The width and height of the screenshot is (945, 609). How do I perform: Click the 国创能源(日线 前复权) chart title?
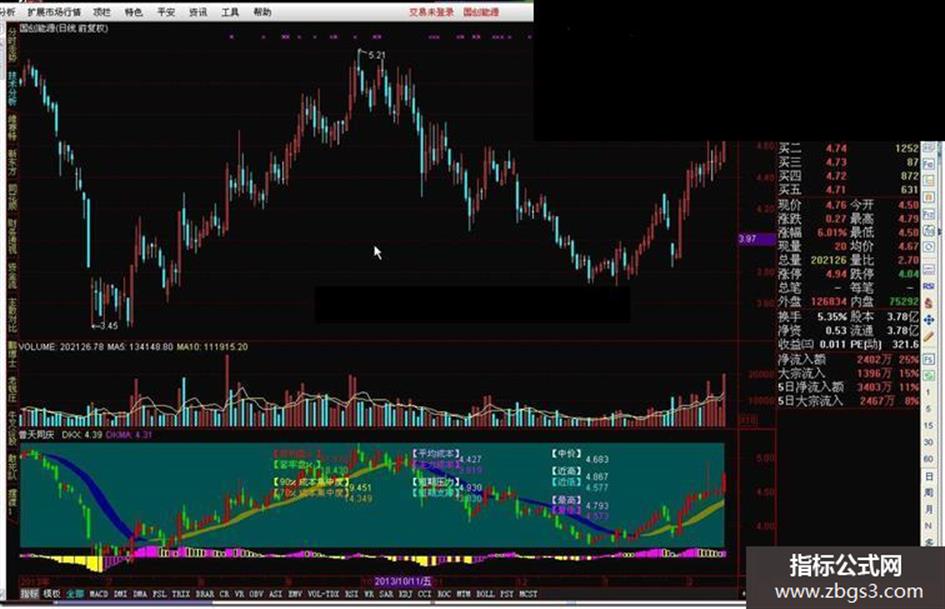point(64,28)
